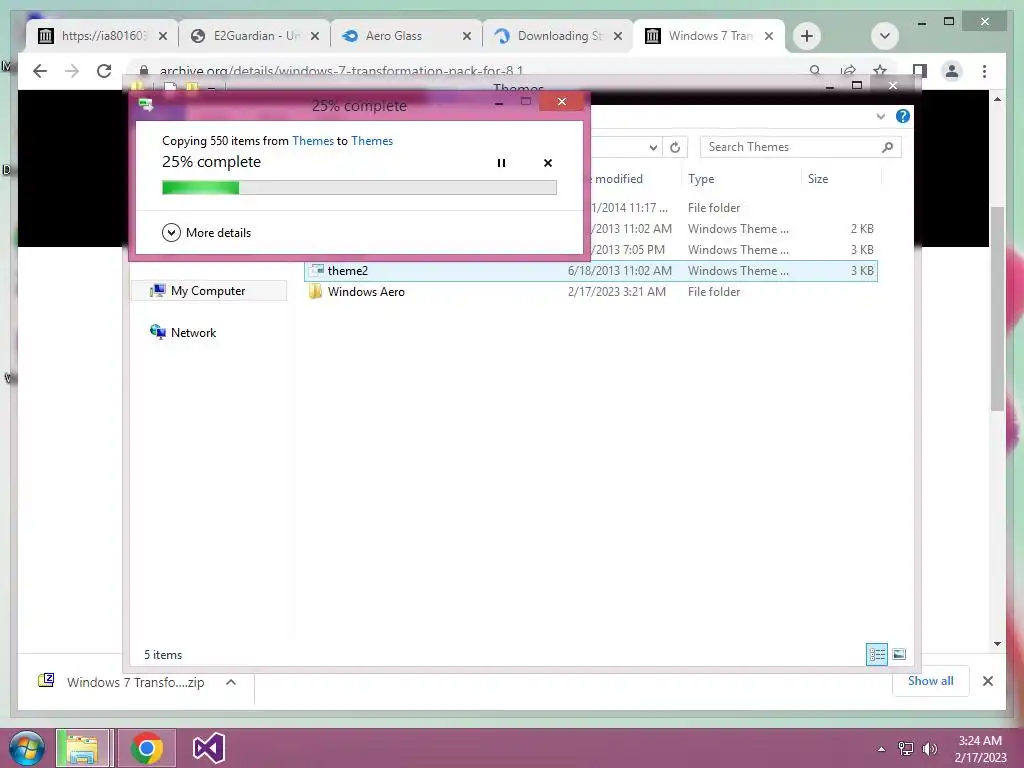Click the Chrome page vertical scrollbar

[997, 307]
